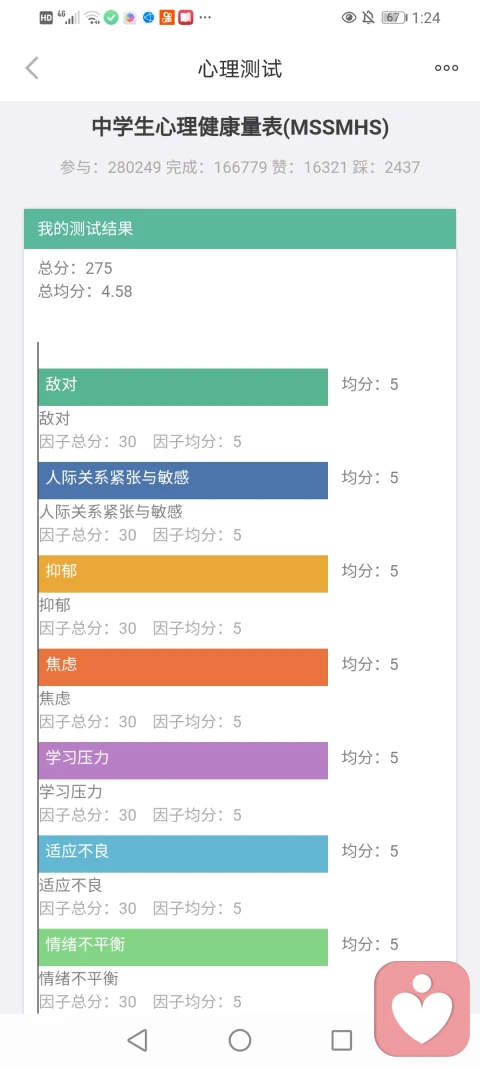Screen dimensions: 480x1067
Task: Tap the Android back navigation triangle
Action: [138, 1040]
